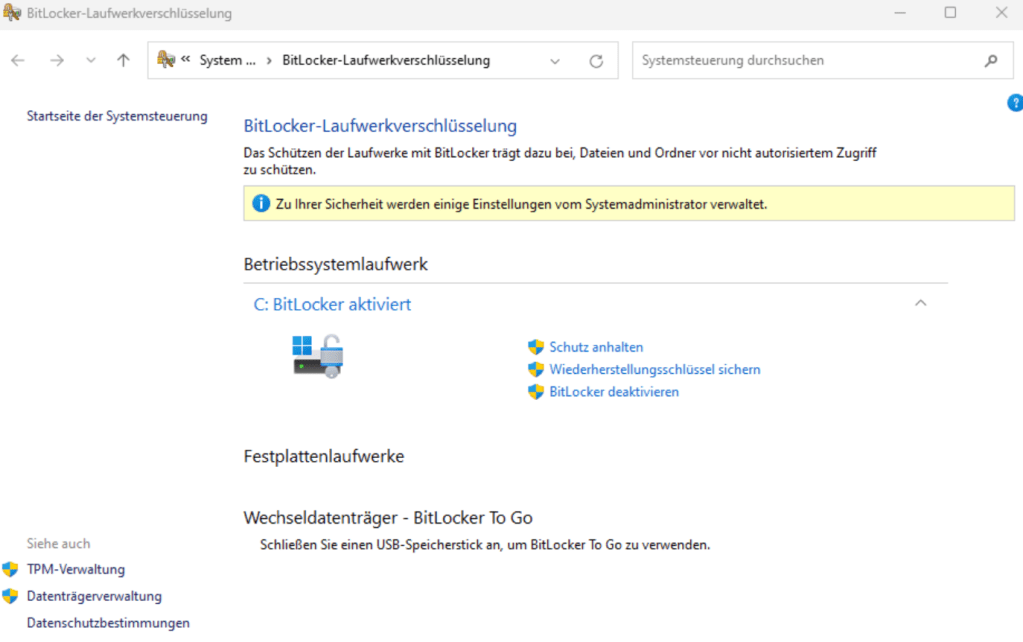Open Wiederherstellungsschlüssel sichern
The height and width of the screenshot is (642, 1023).
coord(655,369)
